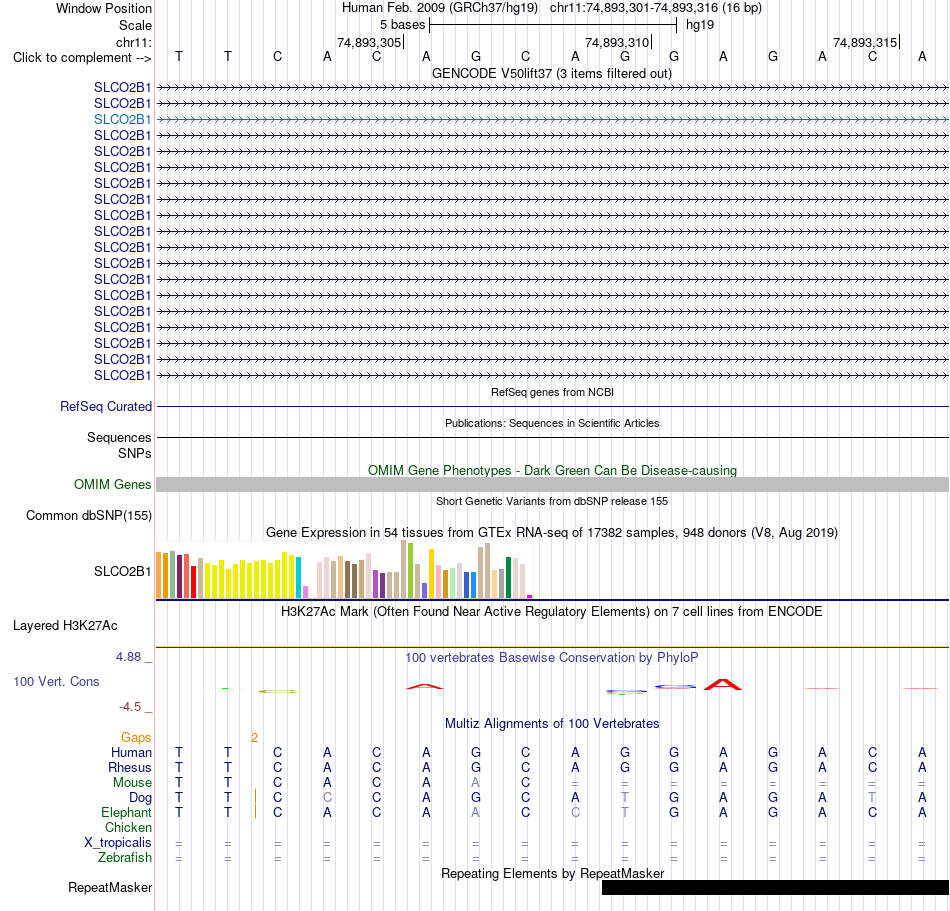Click OMIM Gene Phenotypes green title text

point(552,470)
